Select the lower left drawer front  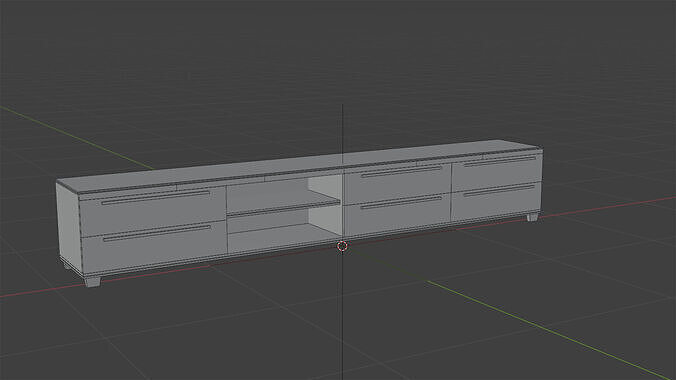coord(155,247)
